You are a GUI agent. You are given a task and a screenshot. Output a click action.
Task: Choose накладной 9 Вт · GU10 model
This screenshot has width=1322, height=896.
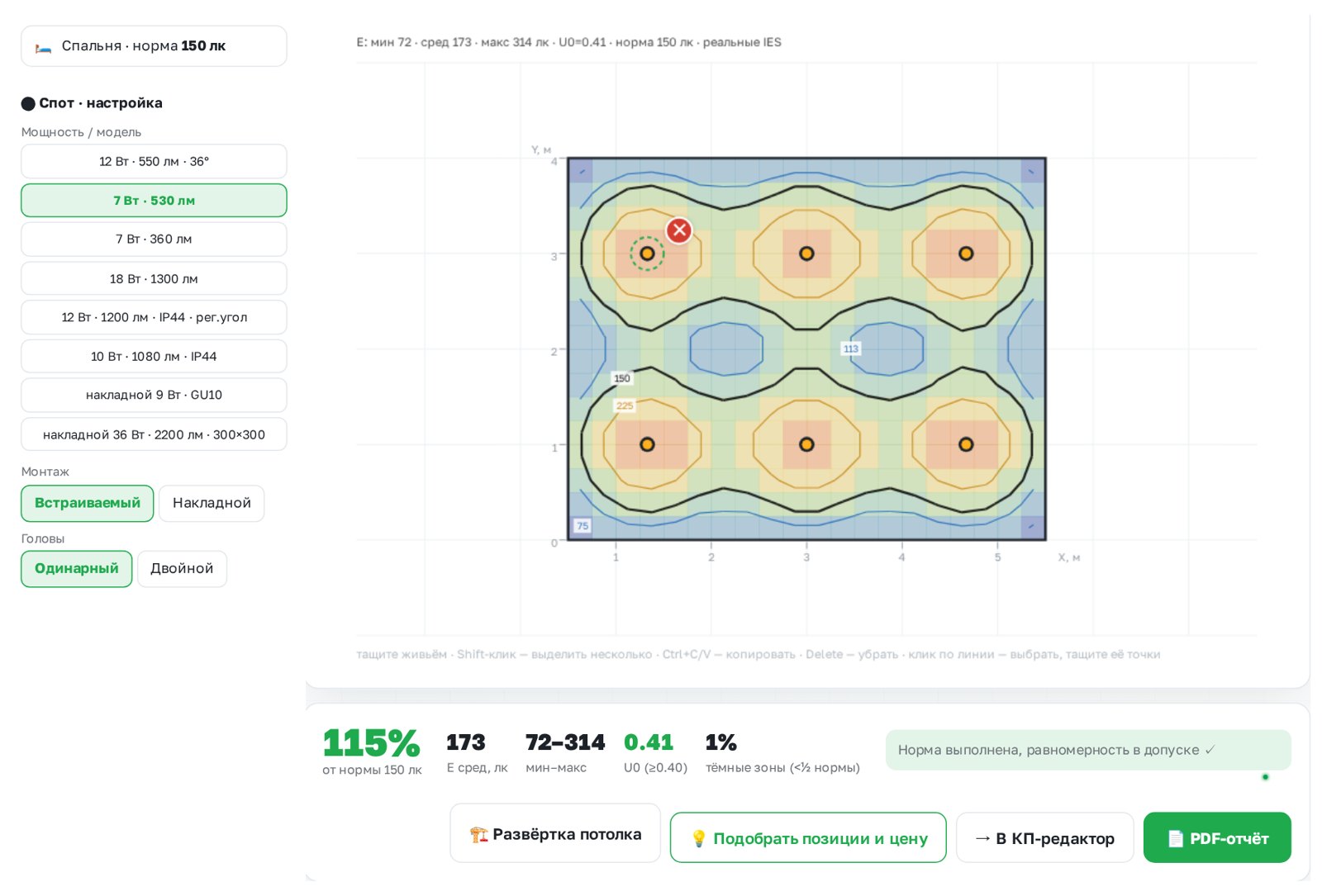[154, 395]
